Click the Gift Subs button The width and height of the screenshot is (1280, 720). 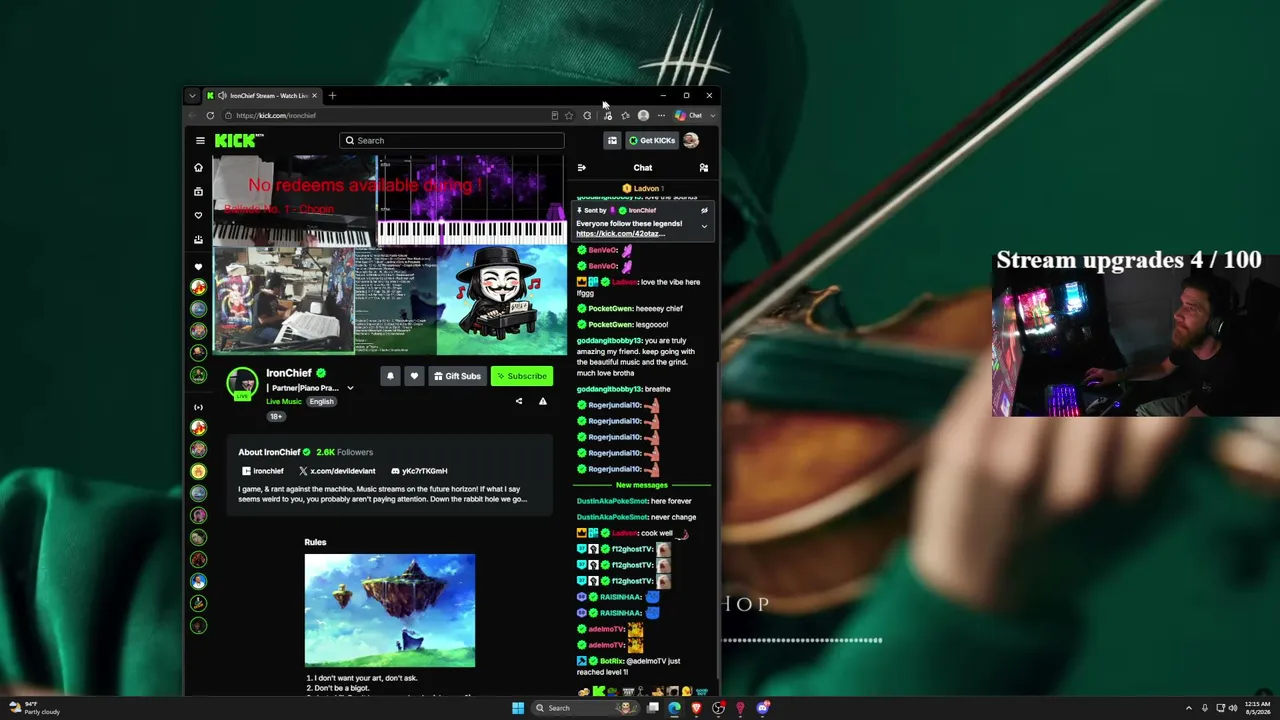(x=457, y=376)
